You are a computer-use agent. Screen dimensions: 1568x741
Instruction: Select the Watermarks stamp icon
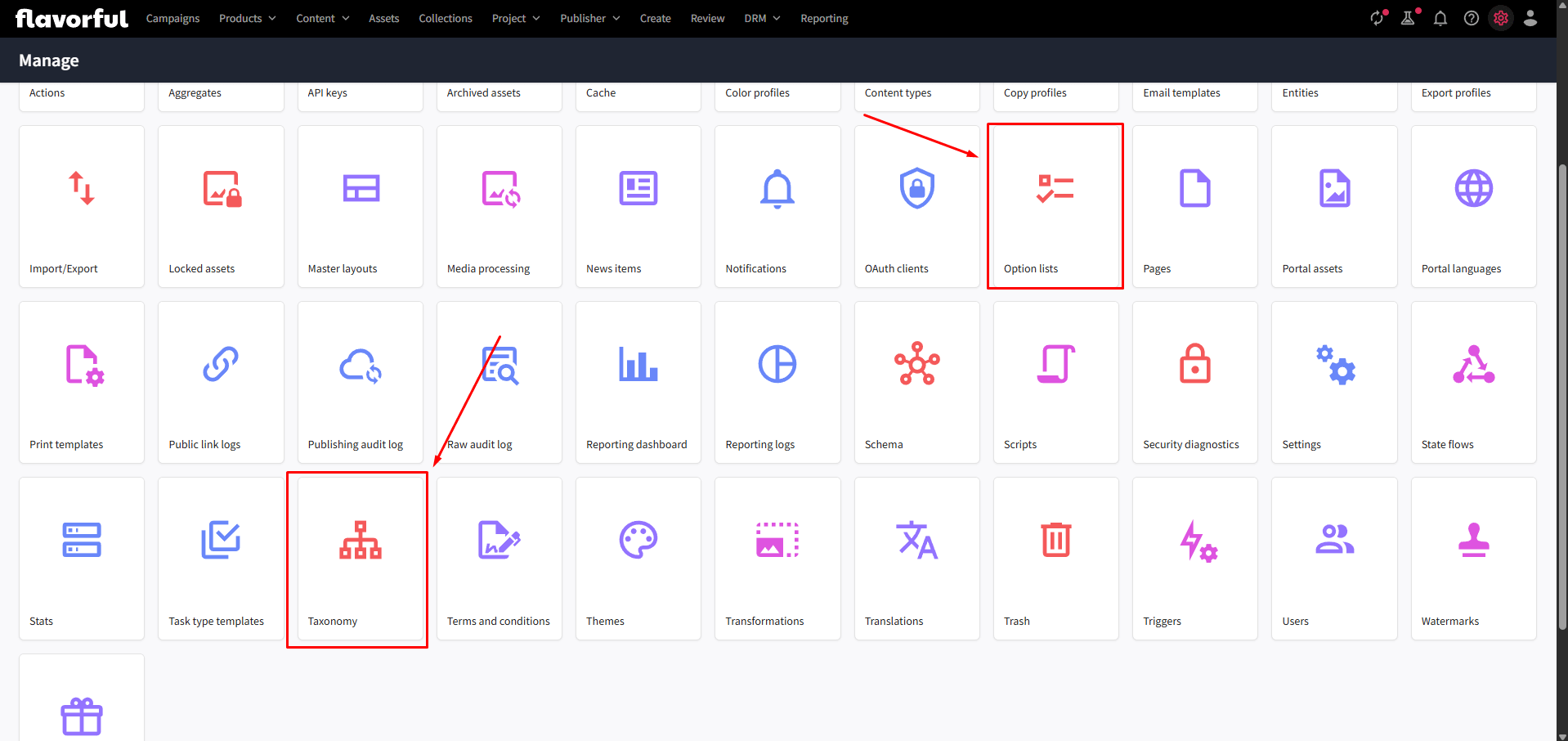[1473, 540]
